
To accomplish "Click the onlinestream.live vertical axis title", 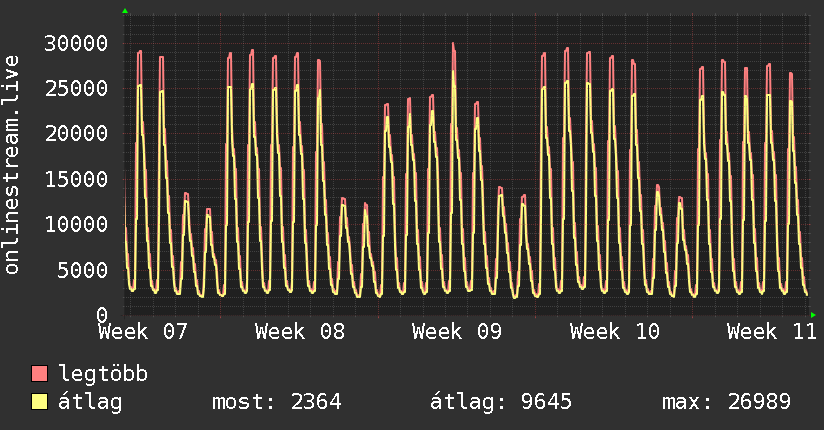I will [11, 165].
